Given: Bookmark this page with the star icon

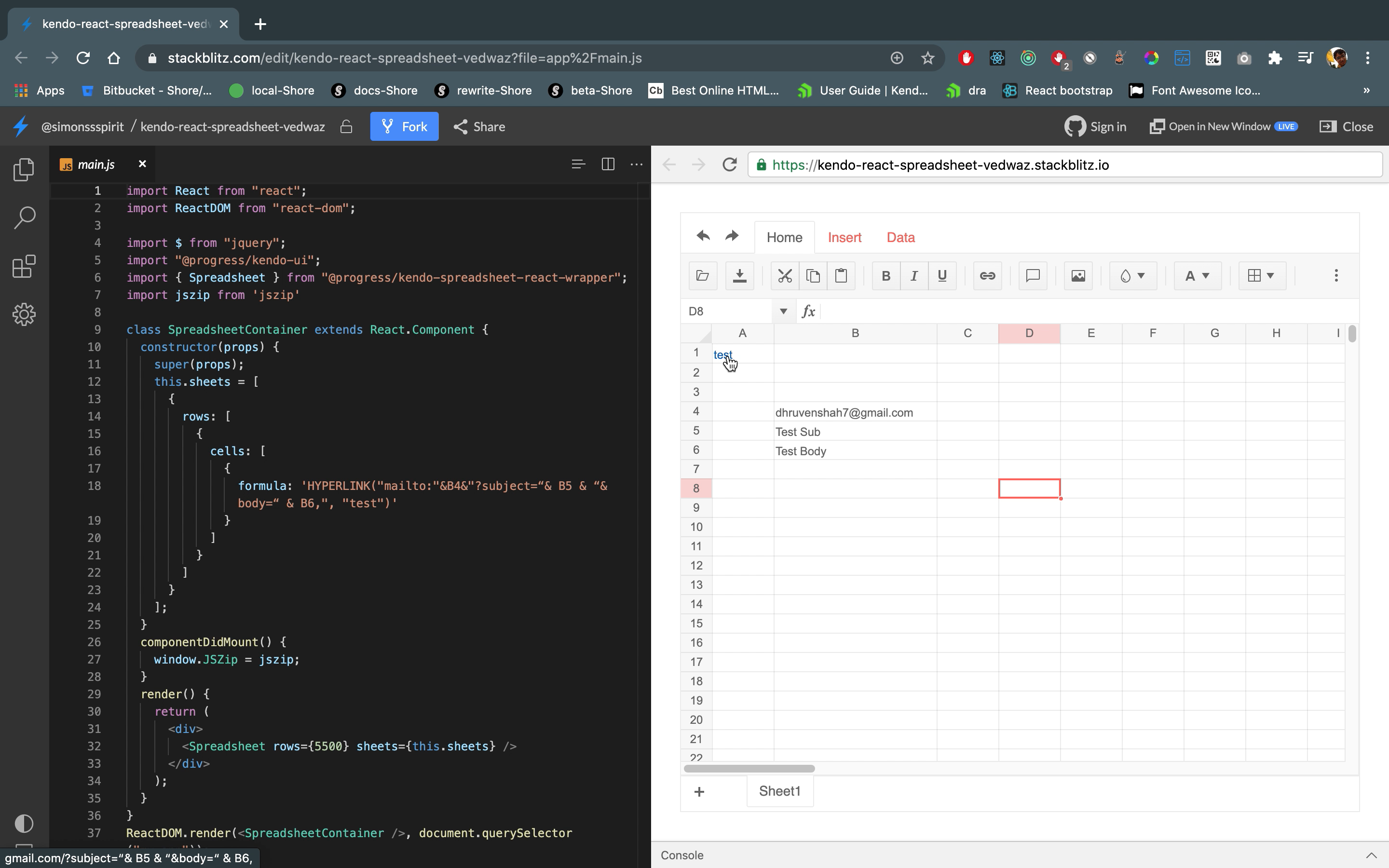Looking at the screenshot, I should pyautogui.click(x=927, y=58).
